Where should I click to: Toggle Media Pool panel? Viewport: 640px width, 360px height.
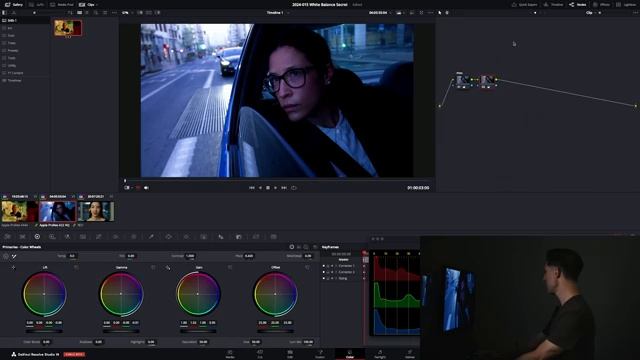tap(62, 4)
